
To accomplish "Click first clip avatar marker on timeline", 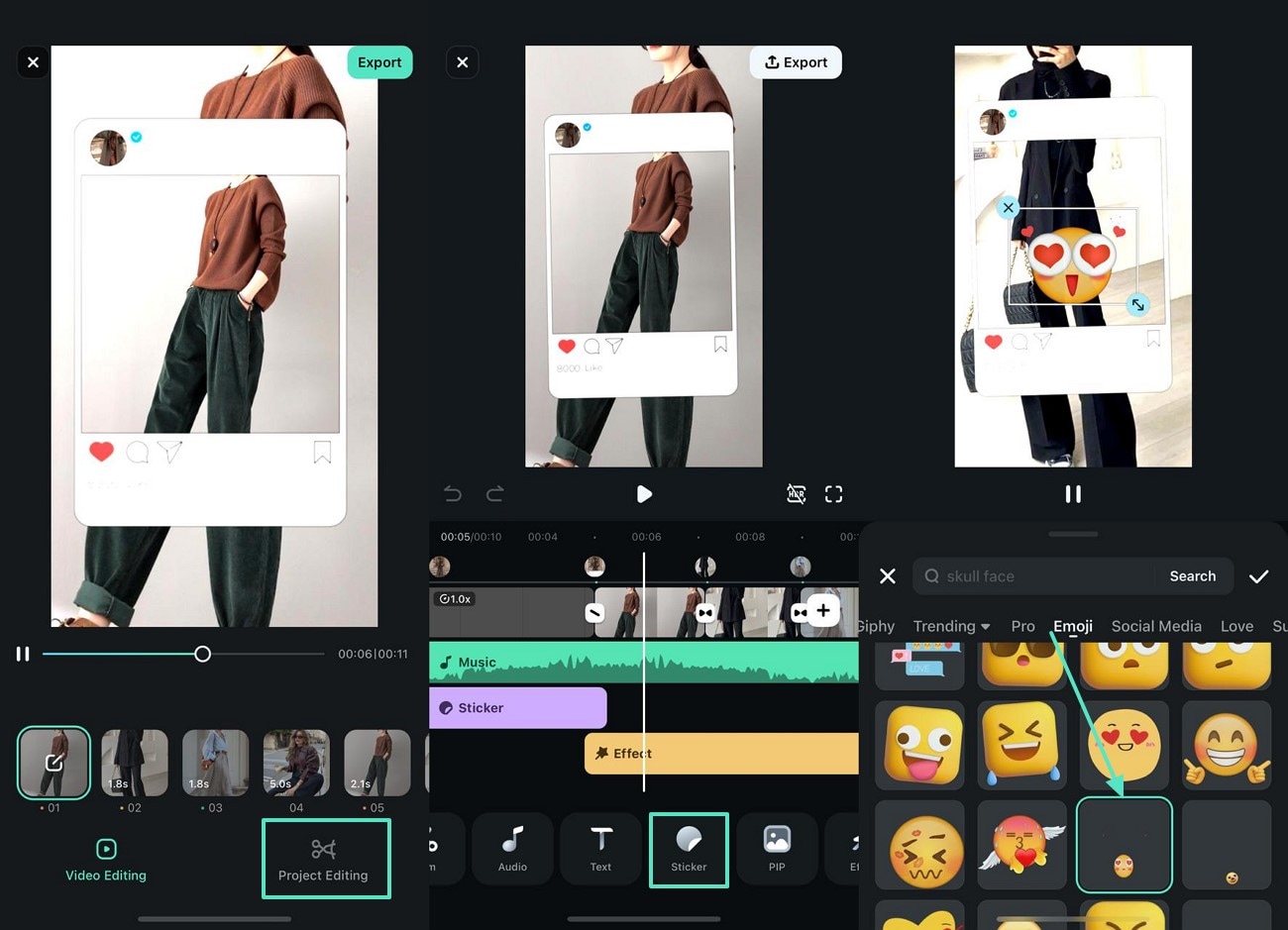I will (440, 567).
